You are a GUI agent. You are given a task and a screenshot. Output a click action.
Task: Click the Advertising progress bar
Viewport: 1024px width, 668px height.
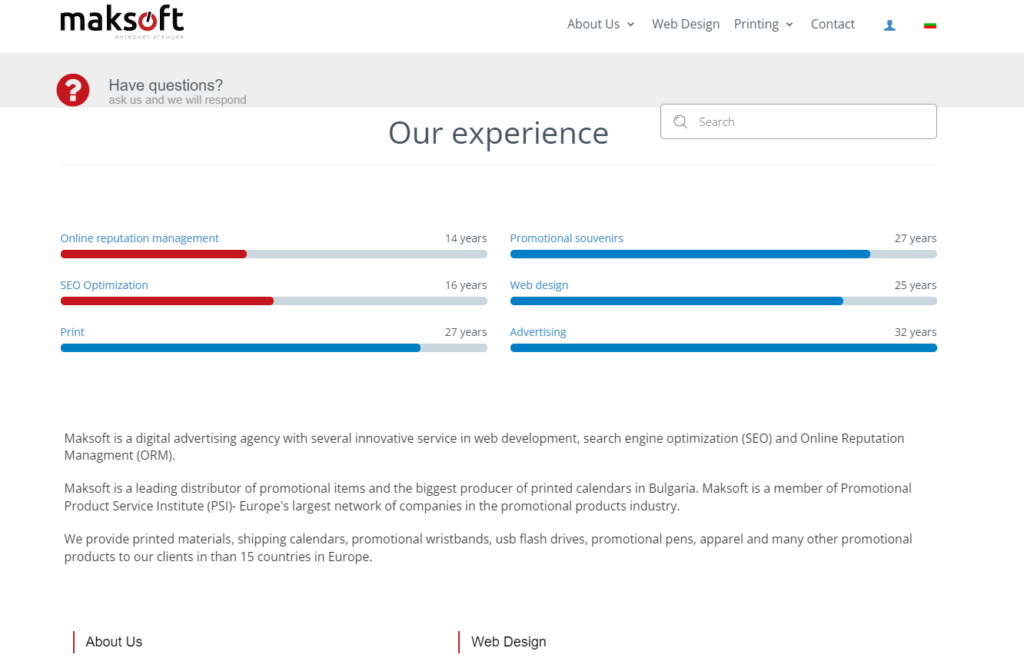pos(723,348)
